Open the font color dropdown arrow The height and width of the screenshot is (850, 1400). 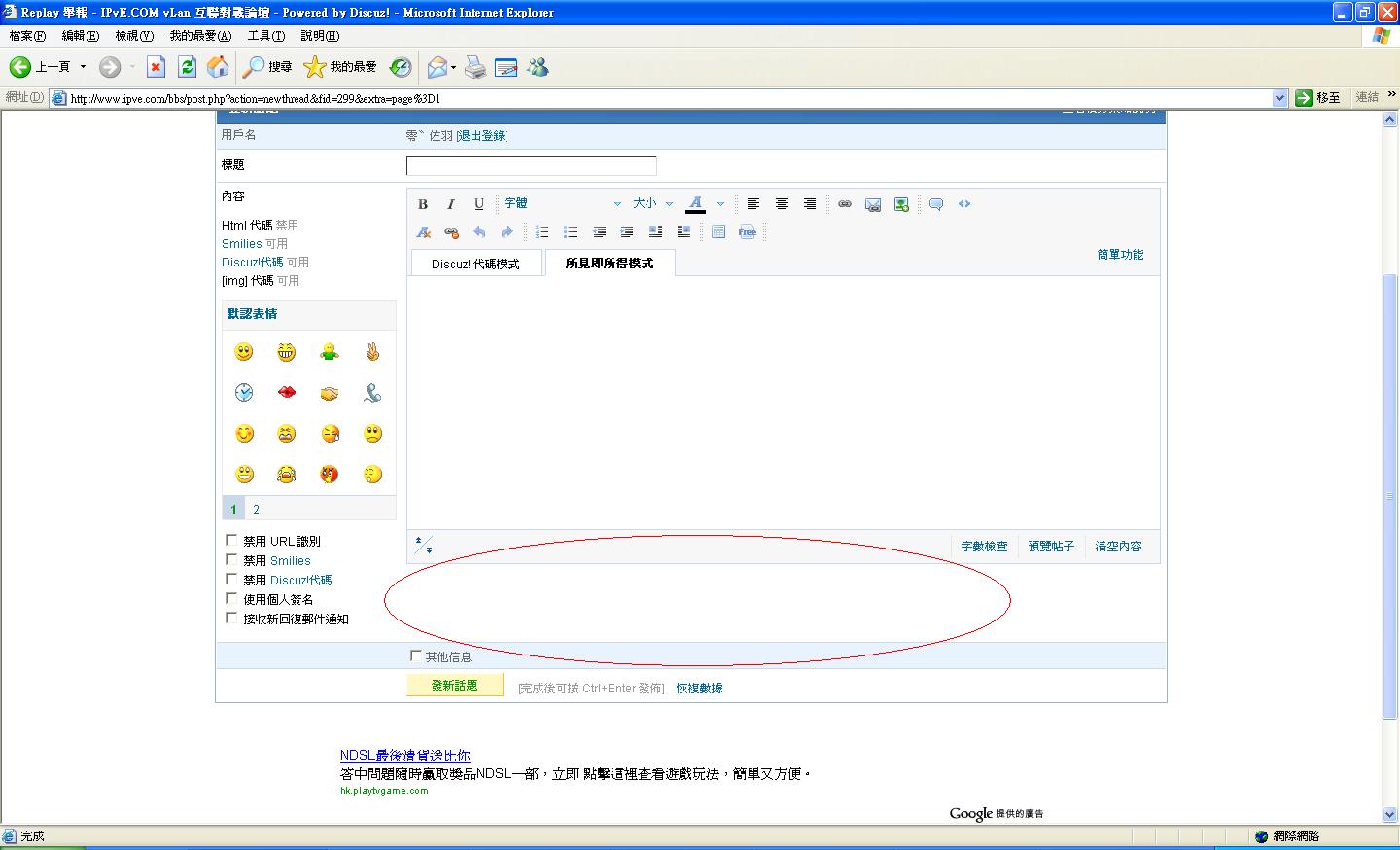[x=720, y=204]
